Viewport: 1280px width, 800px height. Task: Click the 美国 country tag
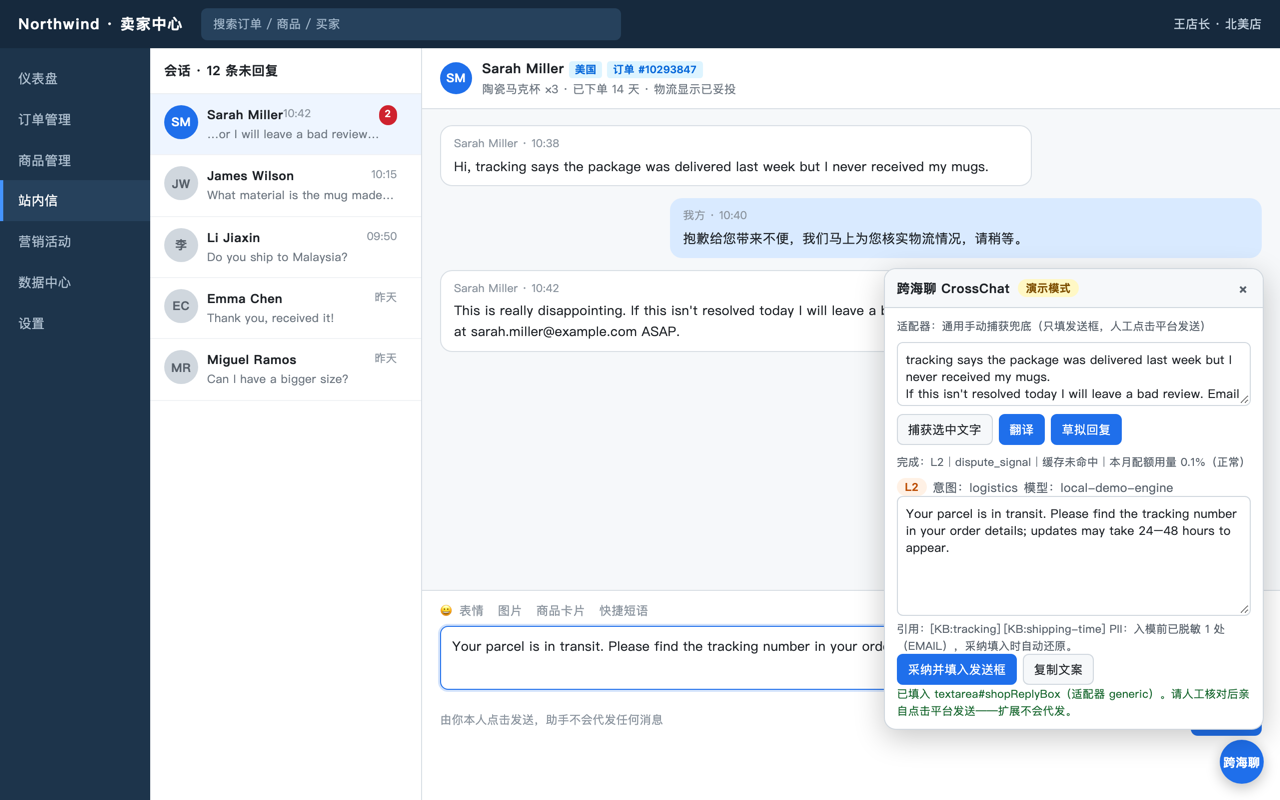pos(585,70)
